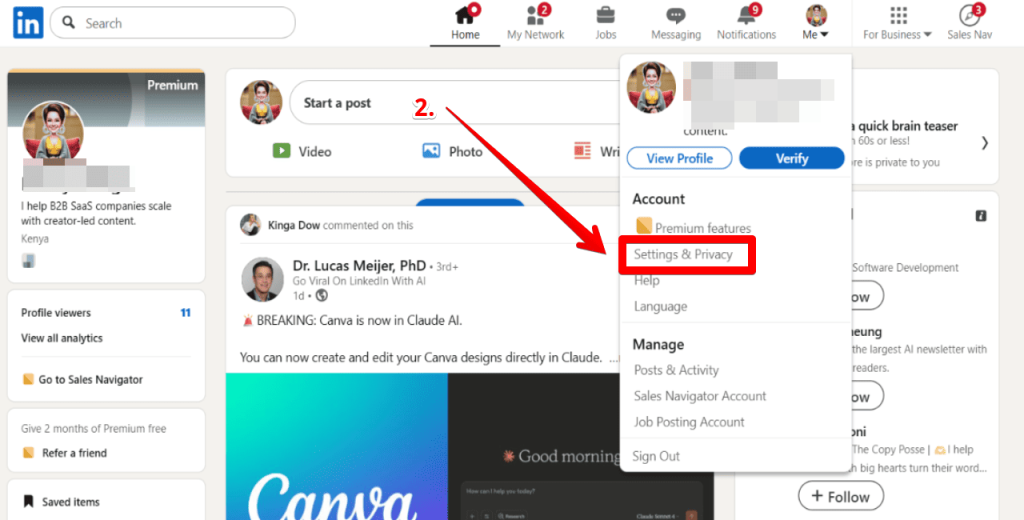This screenshot has height=520, width=1024.
Task: Select Settings & Privacy menu item
Action: coord(683,254)
